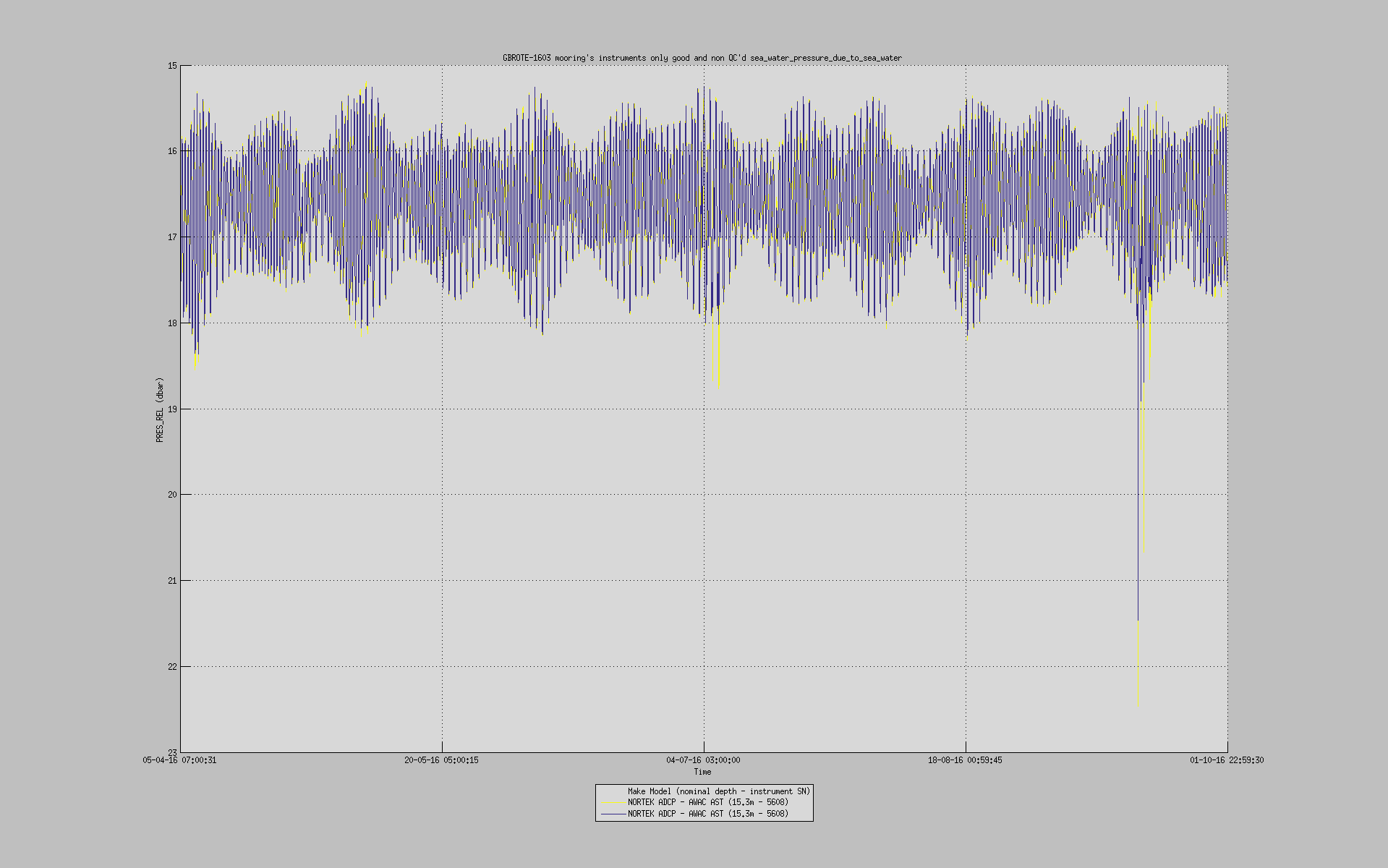Click the 18-08-16 00:59:45 tick label
The width and height of the screenshot is (1388, 868).
tap(966, 760)
